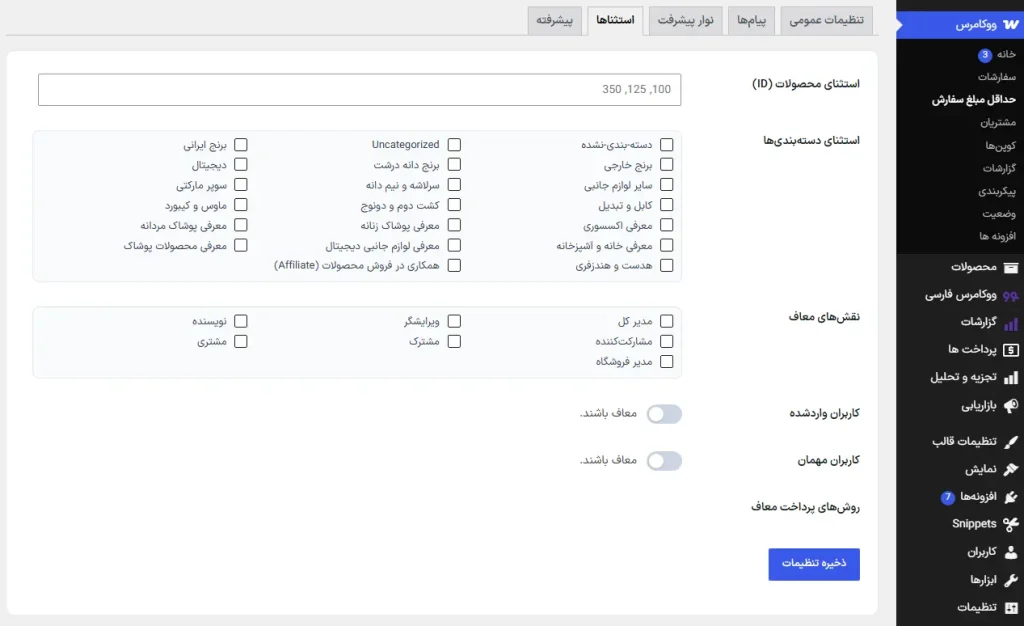
Task: Tick the مدیر فروشگاه role checkbox
Action: click(666, 362)
